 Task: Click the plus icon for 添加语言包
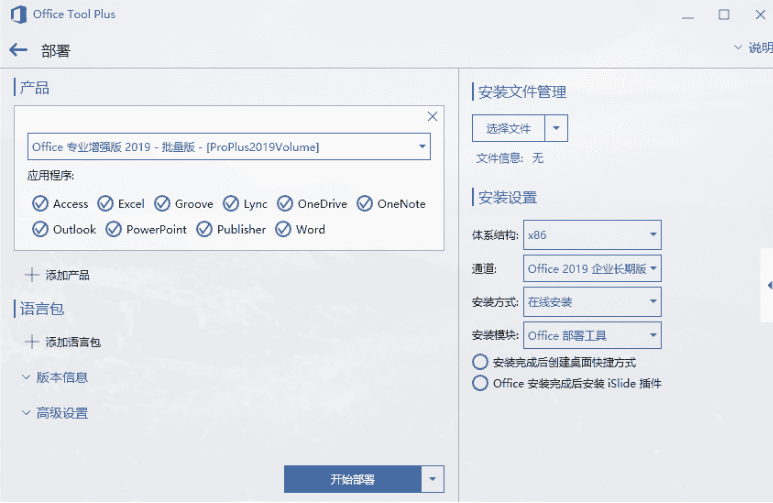32,342
